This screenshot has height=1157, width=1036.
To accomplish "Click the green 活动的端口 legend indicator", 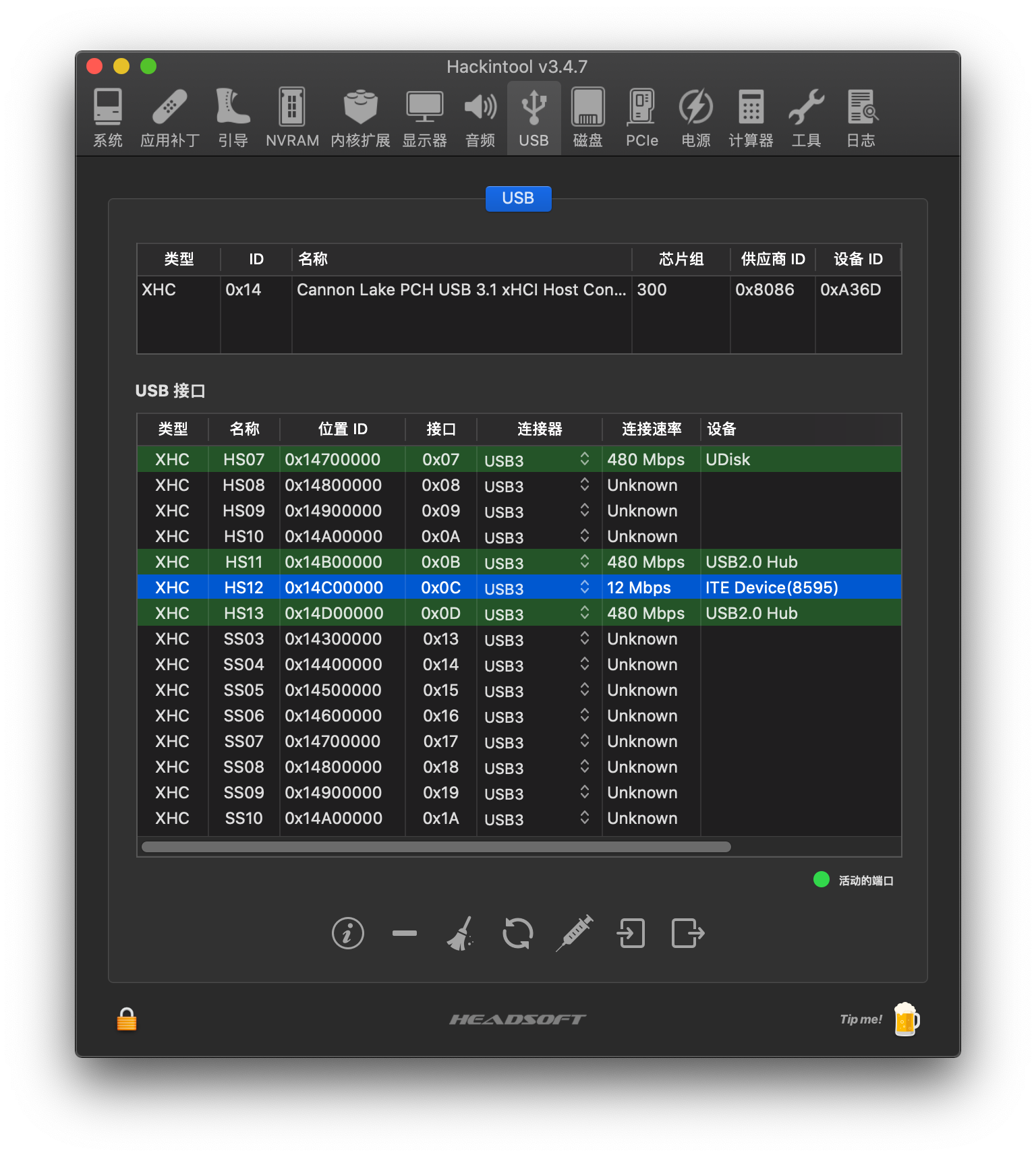I will click(x=822, y=879).
